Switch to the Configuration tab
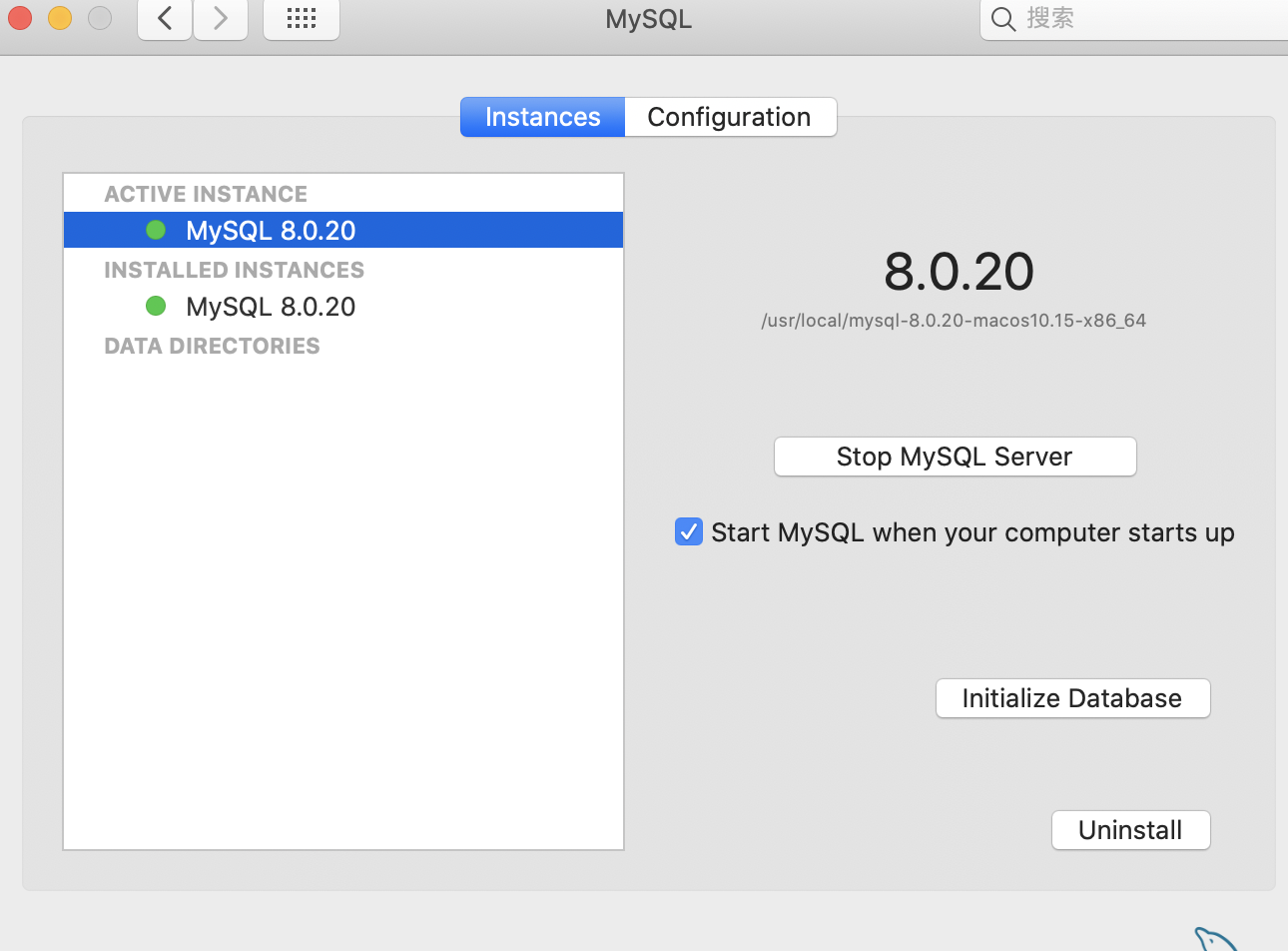Image resolution: width=1288 pixels, height=951 pixels. point(730,117)
